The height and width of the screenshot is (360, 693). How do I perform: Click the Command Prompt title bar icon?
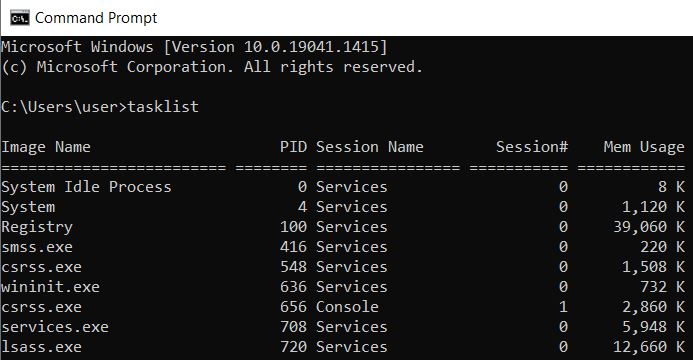coord(20,18)
